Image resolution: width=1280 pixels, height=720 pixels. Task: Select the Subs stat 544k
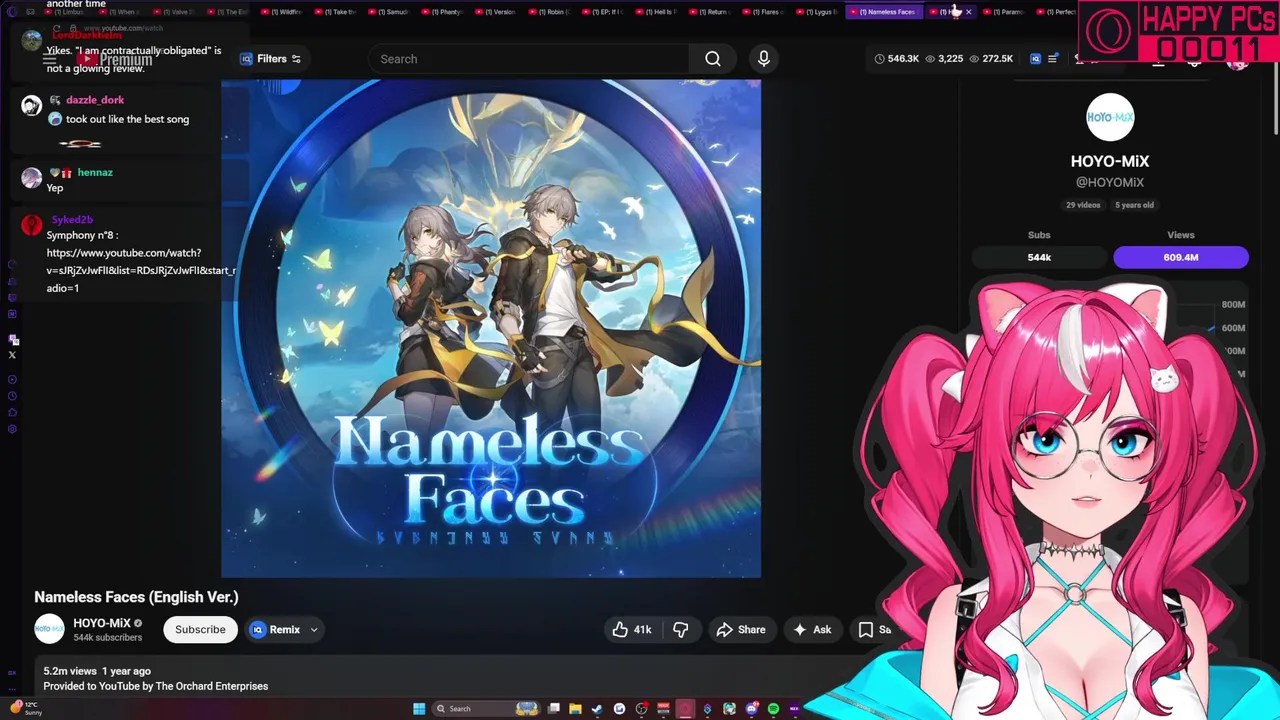[1039, 257]
